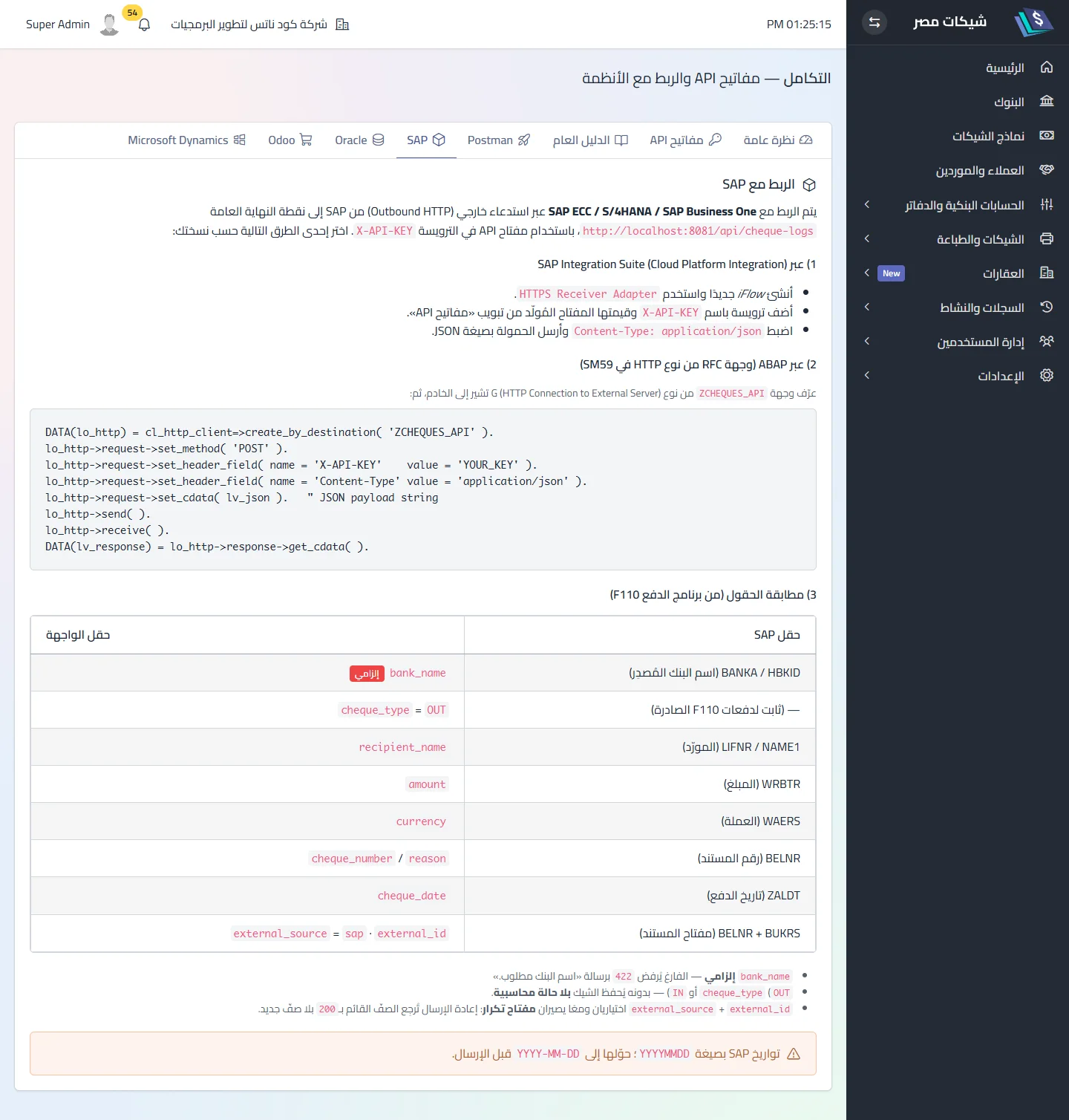Expand the السجلات والنشاط chevron
This screenshot has width=1069, height=1120.
coord(867,307)
